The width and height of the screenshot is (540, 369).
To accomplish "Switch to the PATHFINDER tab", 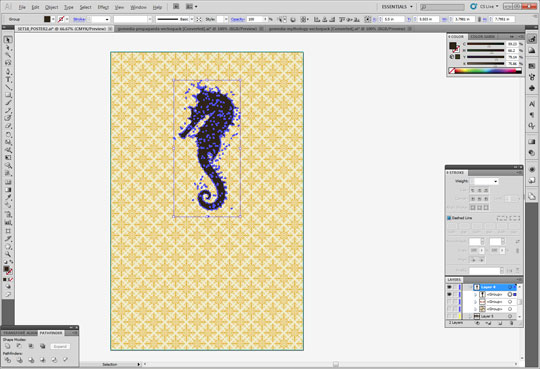I will click(x=51, y=333).
